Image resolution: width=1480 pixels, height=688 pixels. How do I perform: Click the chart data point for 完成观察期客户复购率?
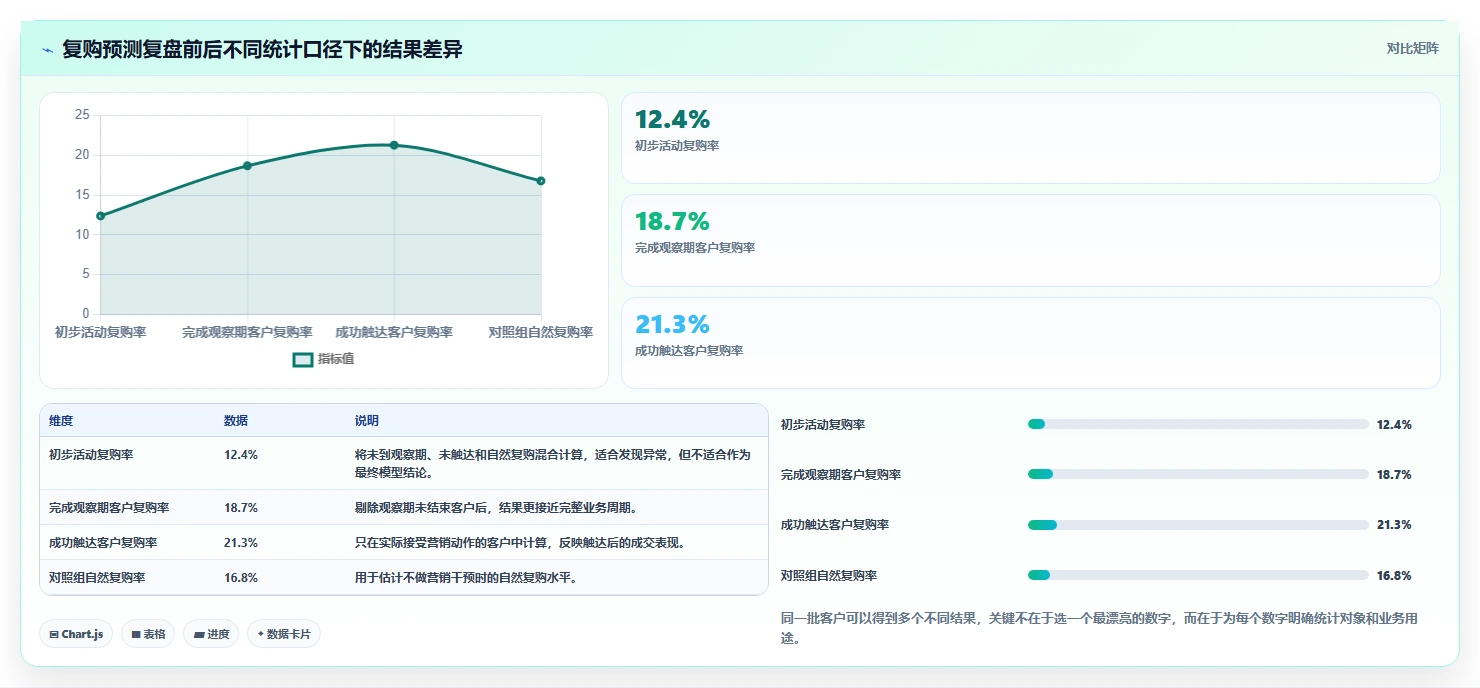pos(247,165)
